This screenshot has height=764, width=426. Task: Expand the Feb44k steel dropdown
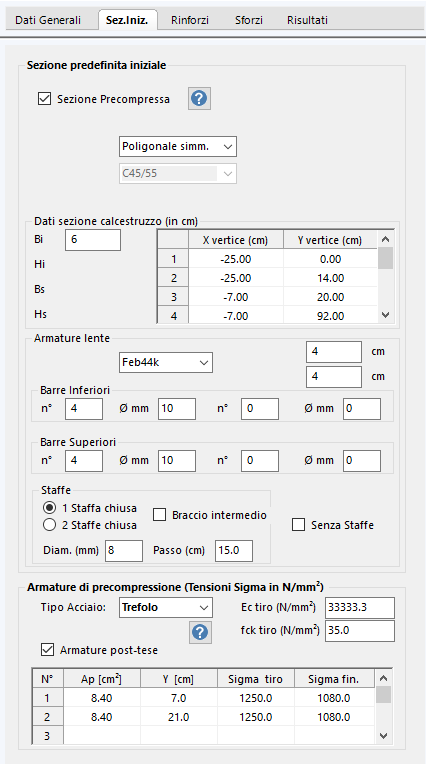click(x=166, y=363)
